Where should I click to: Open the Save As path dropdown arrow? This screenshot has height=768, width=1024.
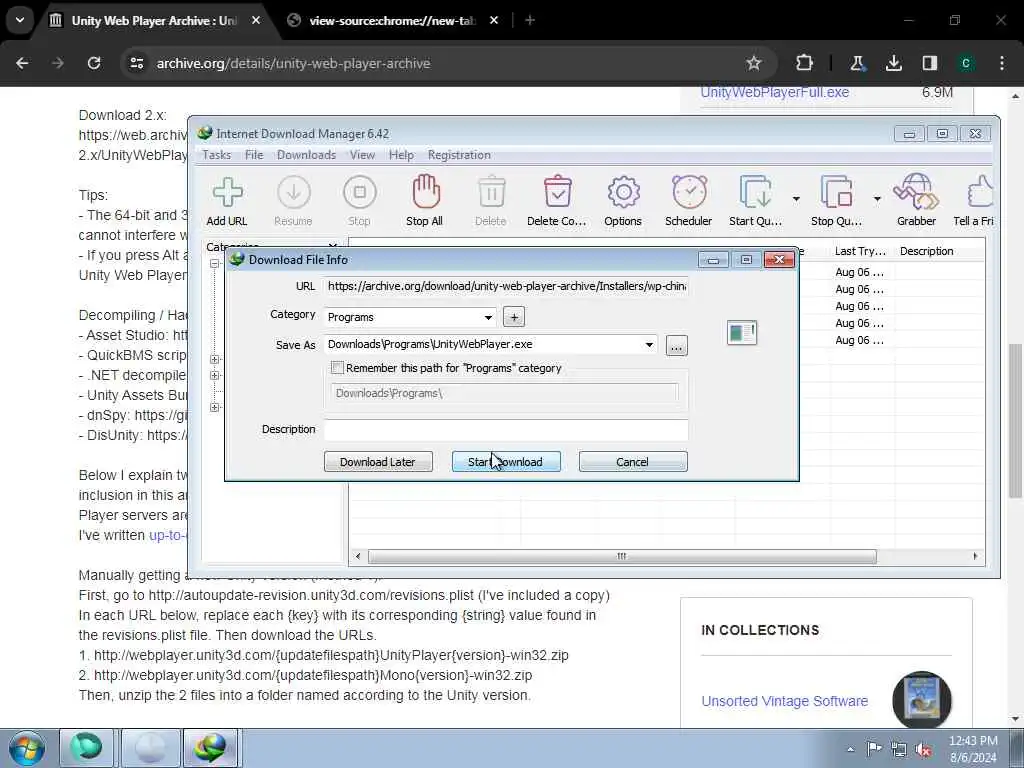coord(649,345)
